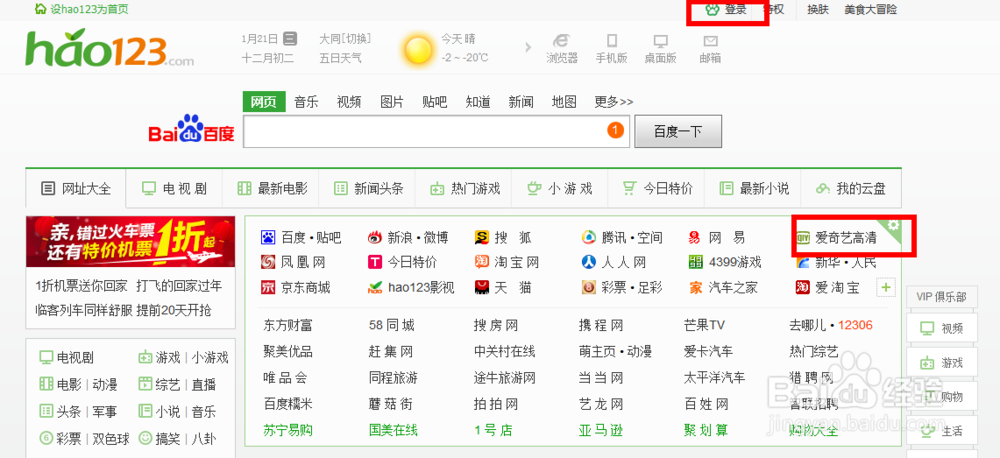Image resolution: width=1000 pixels, height=458 pixels.
Task: Click the green plus add-site button
Action: (885, 288)
